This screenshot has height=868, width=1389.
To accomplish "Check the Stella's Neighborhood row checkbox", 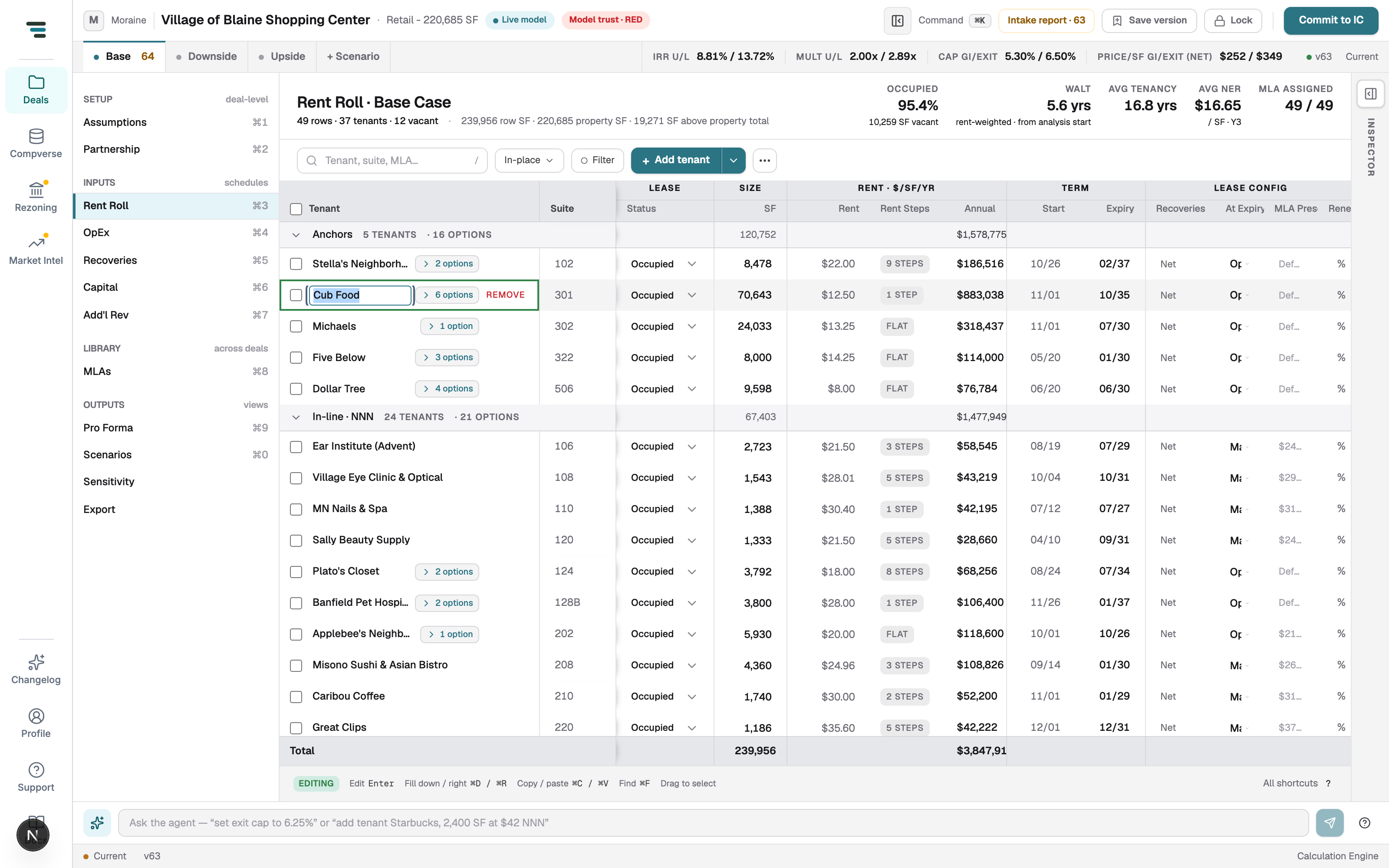I will 296,264.
